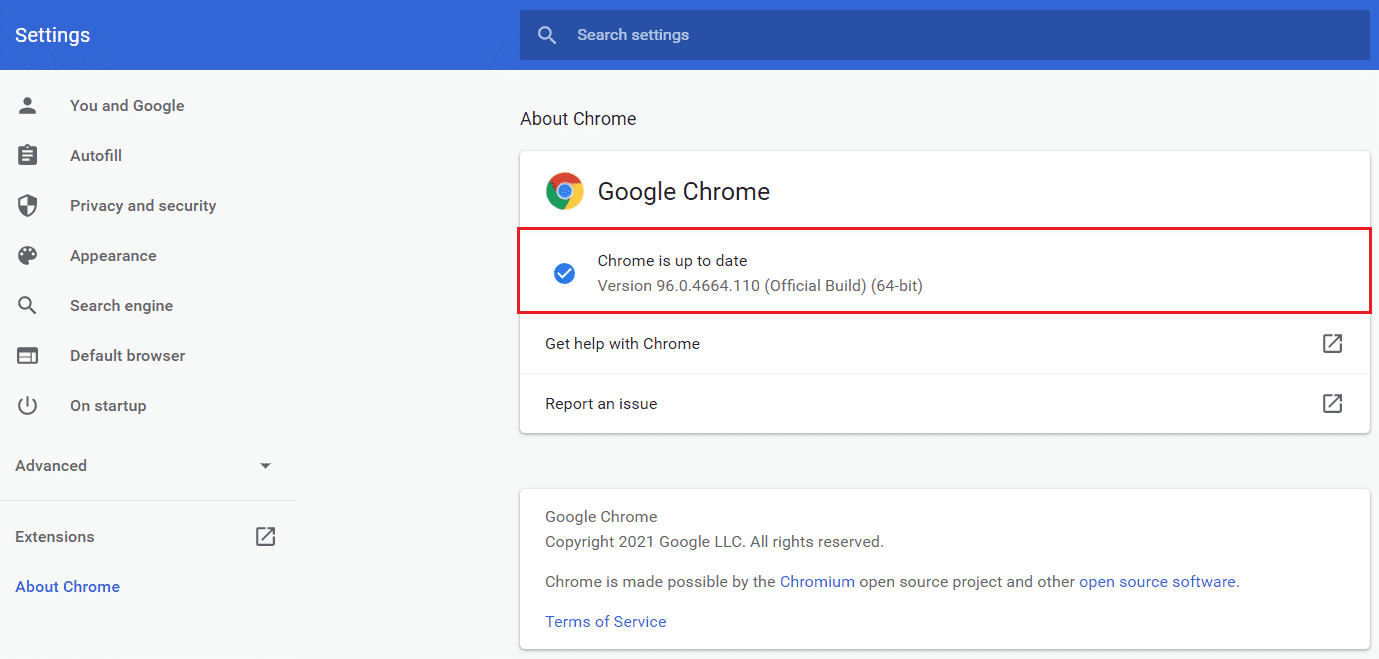The image size is (1379, 659).
Task: Click Get help with Chrome
Action: [622, 343]
